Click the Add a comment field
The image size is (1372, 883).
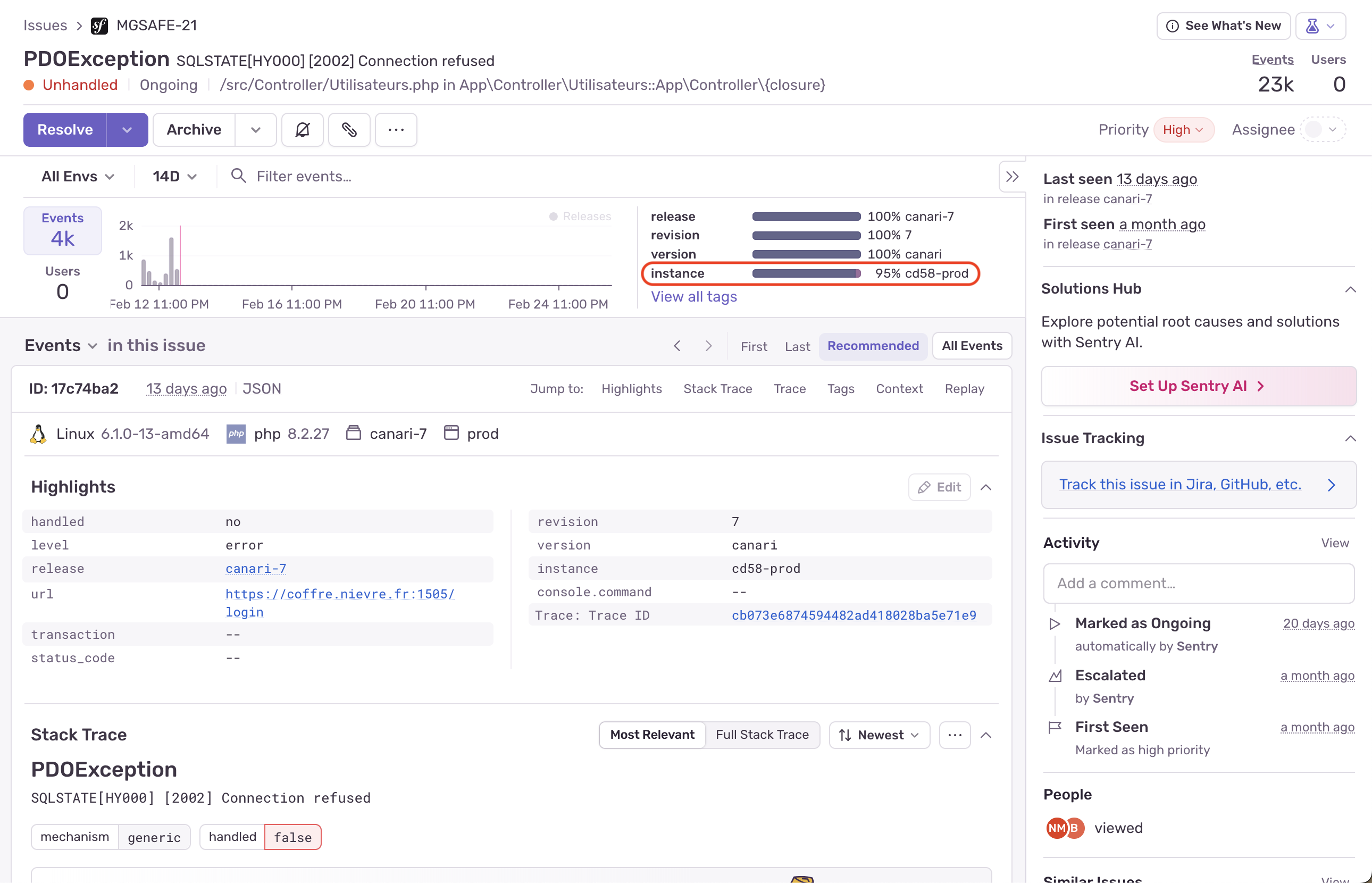click(1198, 584)
